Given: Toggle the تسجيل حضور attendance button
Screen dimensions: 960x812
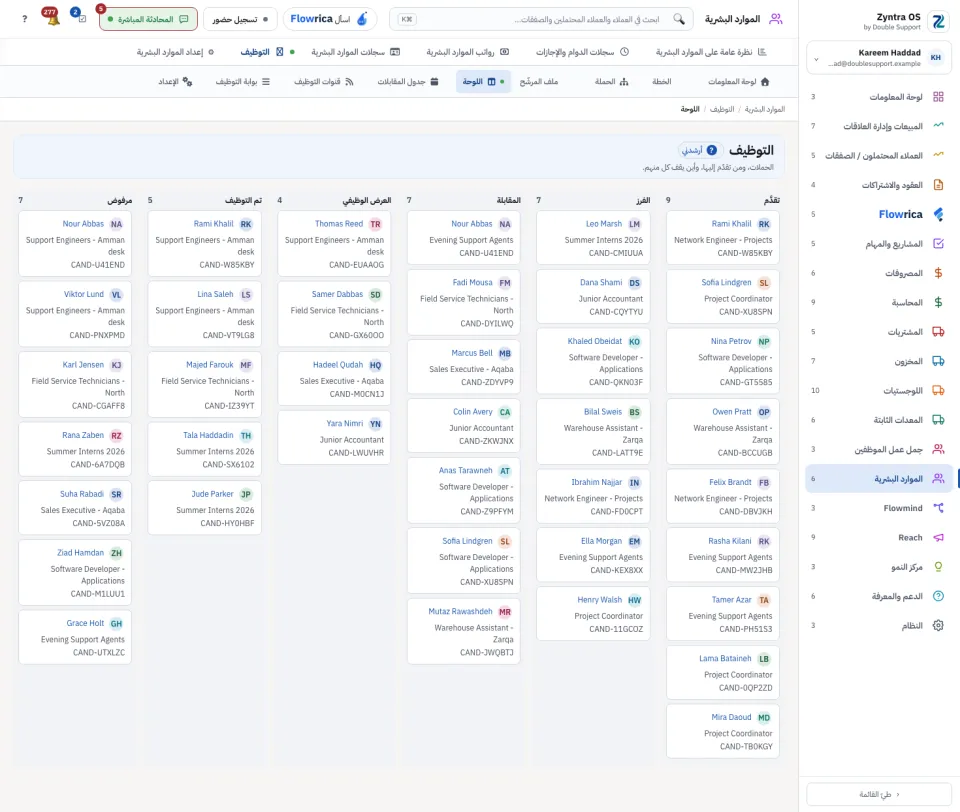Looking at the screenshot, I should 240,19.
